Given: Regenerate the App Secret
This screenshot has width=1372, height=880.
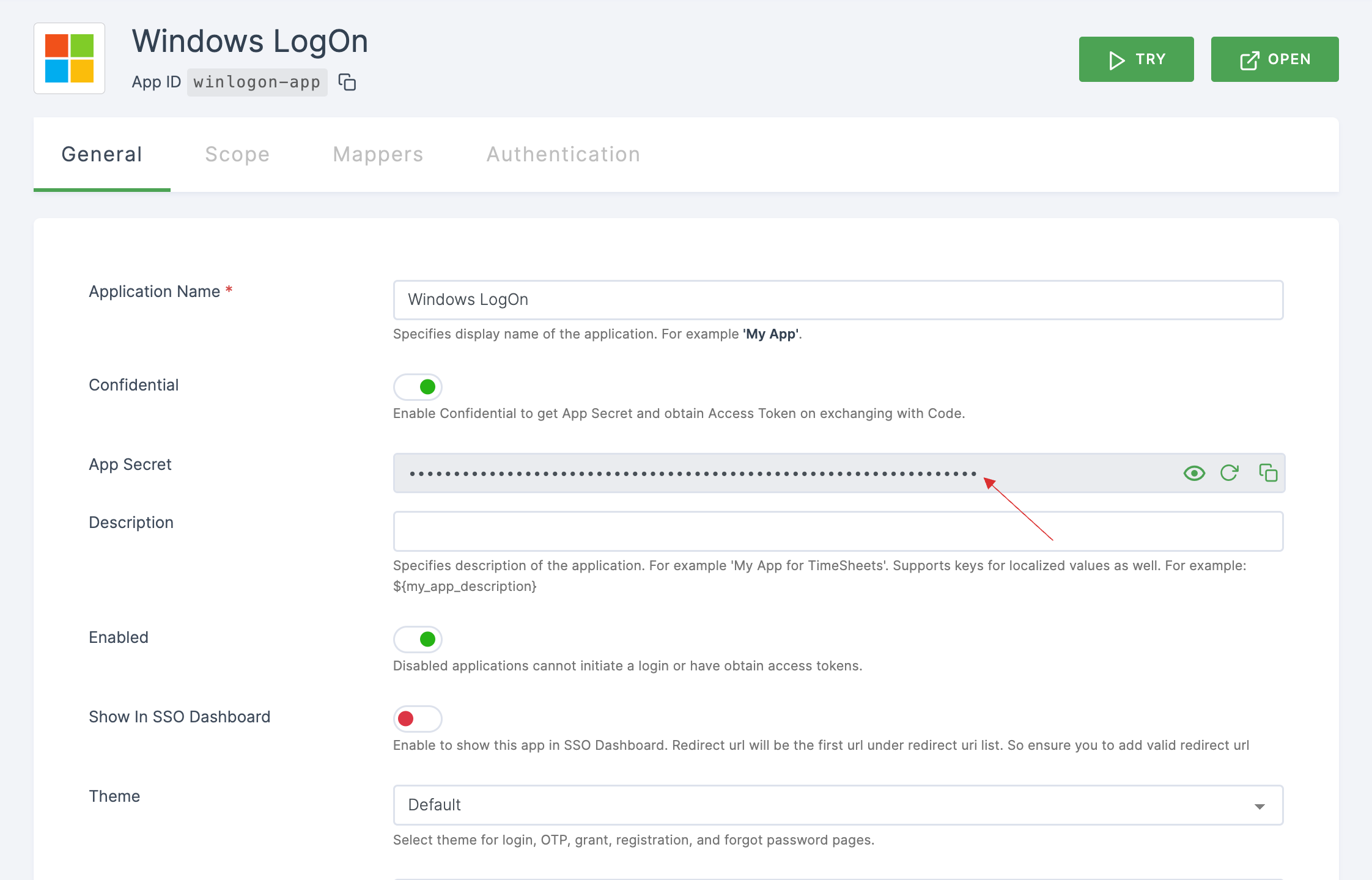Looking at the screenshot, I should coord(1230,472).
